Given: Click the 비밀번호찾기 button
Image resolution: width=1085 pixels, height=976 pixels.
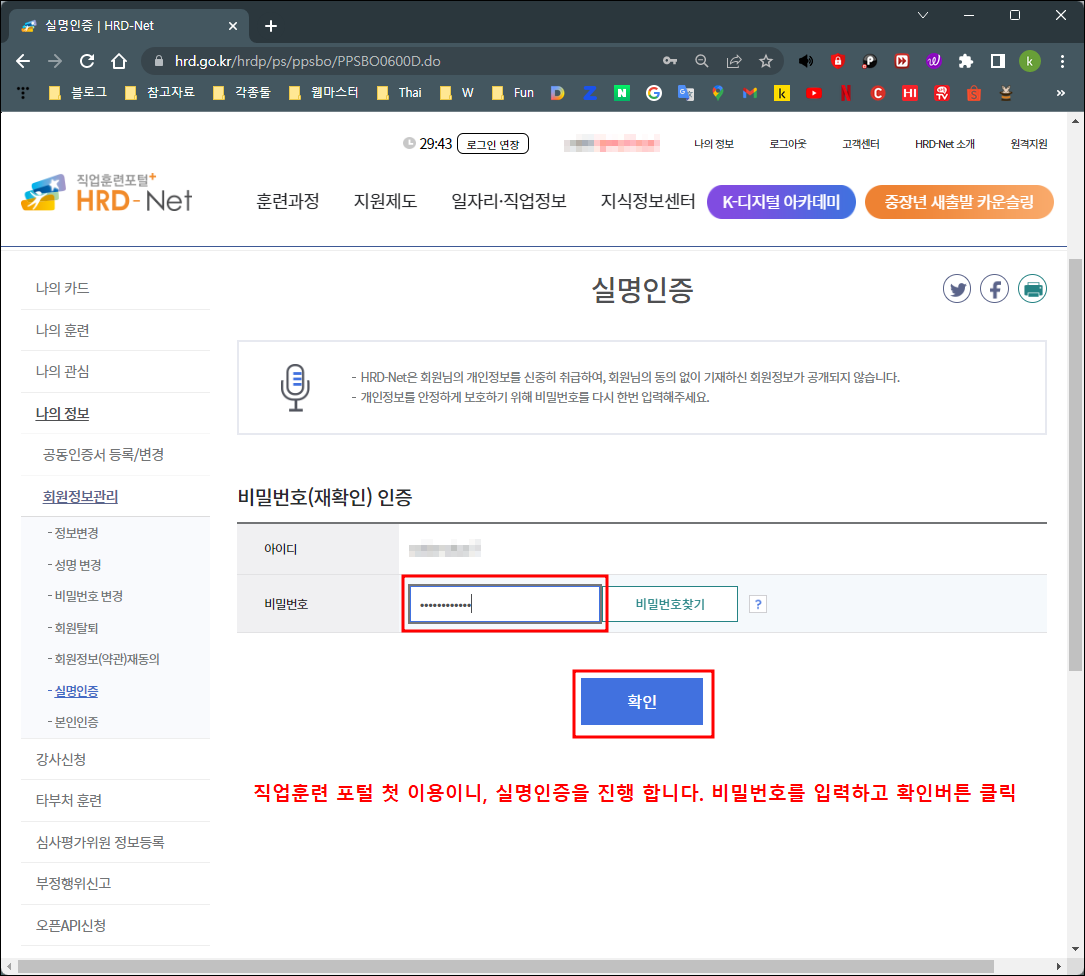Looking at the screenshot, I should pos(671,603).
